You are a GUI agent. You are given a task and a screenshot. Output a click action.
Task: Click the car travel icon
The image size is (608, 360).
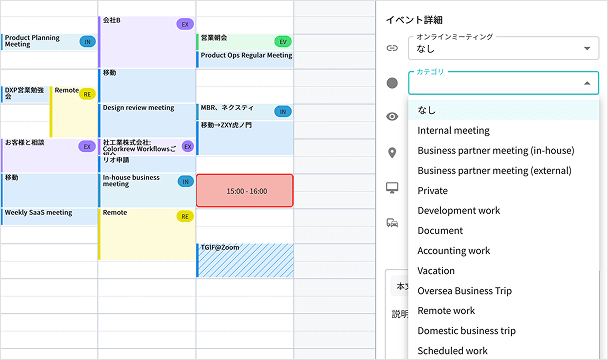pyautogui.click(x=392, y=223)
